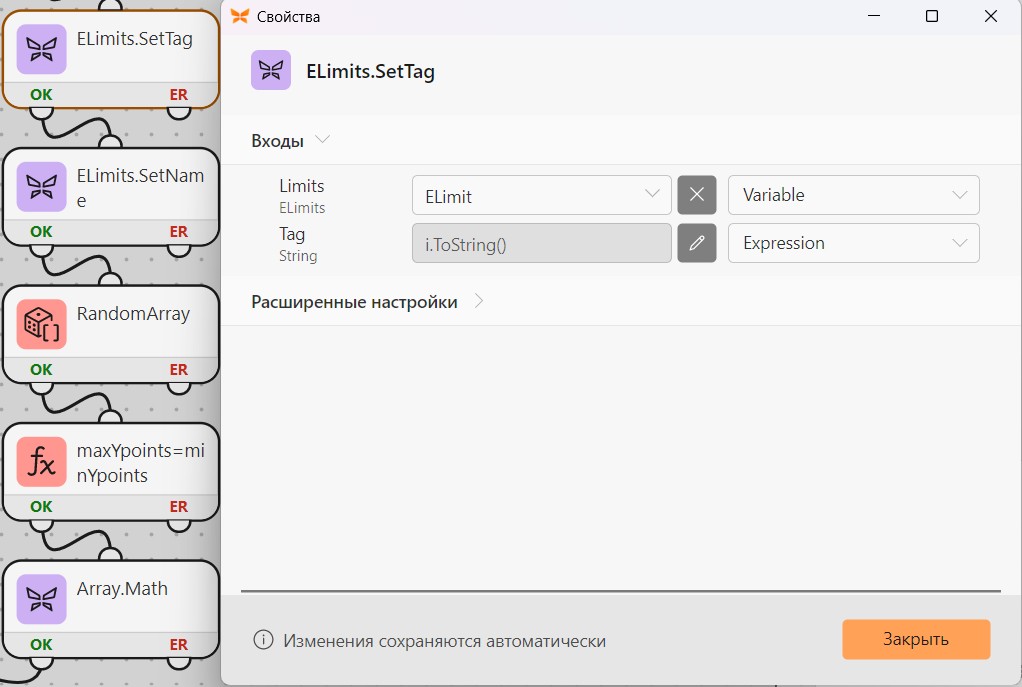1022x687 pixels.
Task: Click the ER output of the ELimits.SetTag node
Action: click(x=179, y=95)
